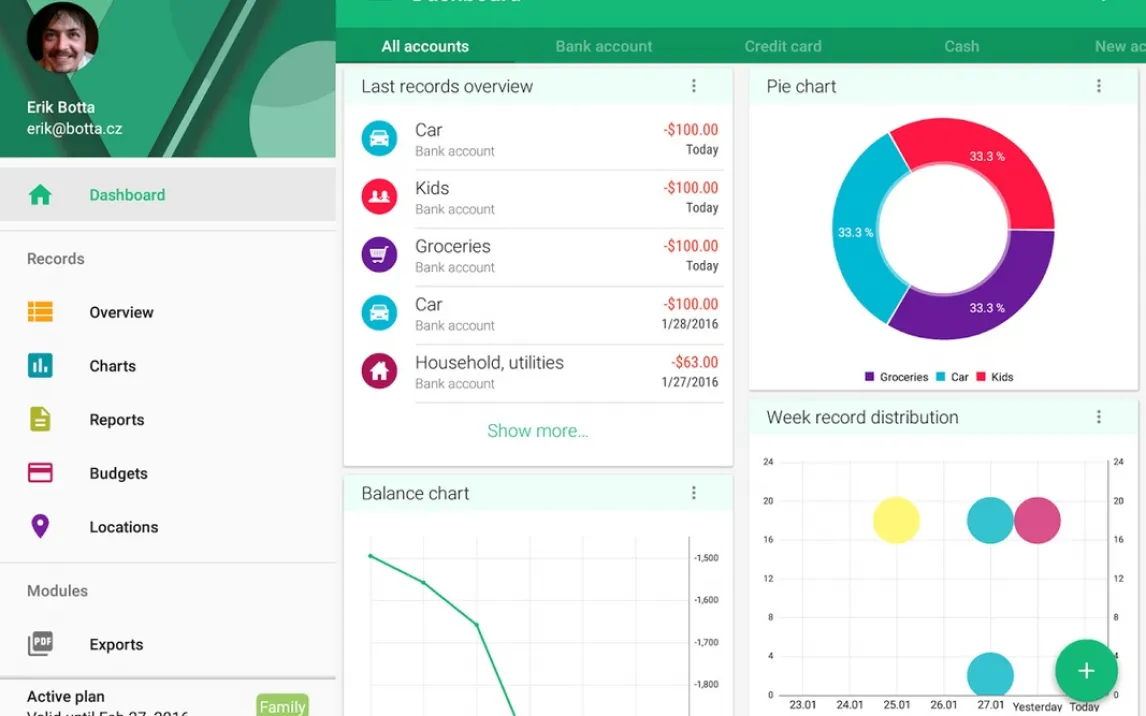Click the Dashboard home icon
The width and height of the screenshot is (1146, 716).
click(40, 195)
